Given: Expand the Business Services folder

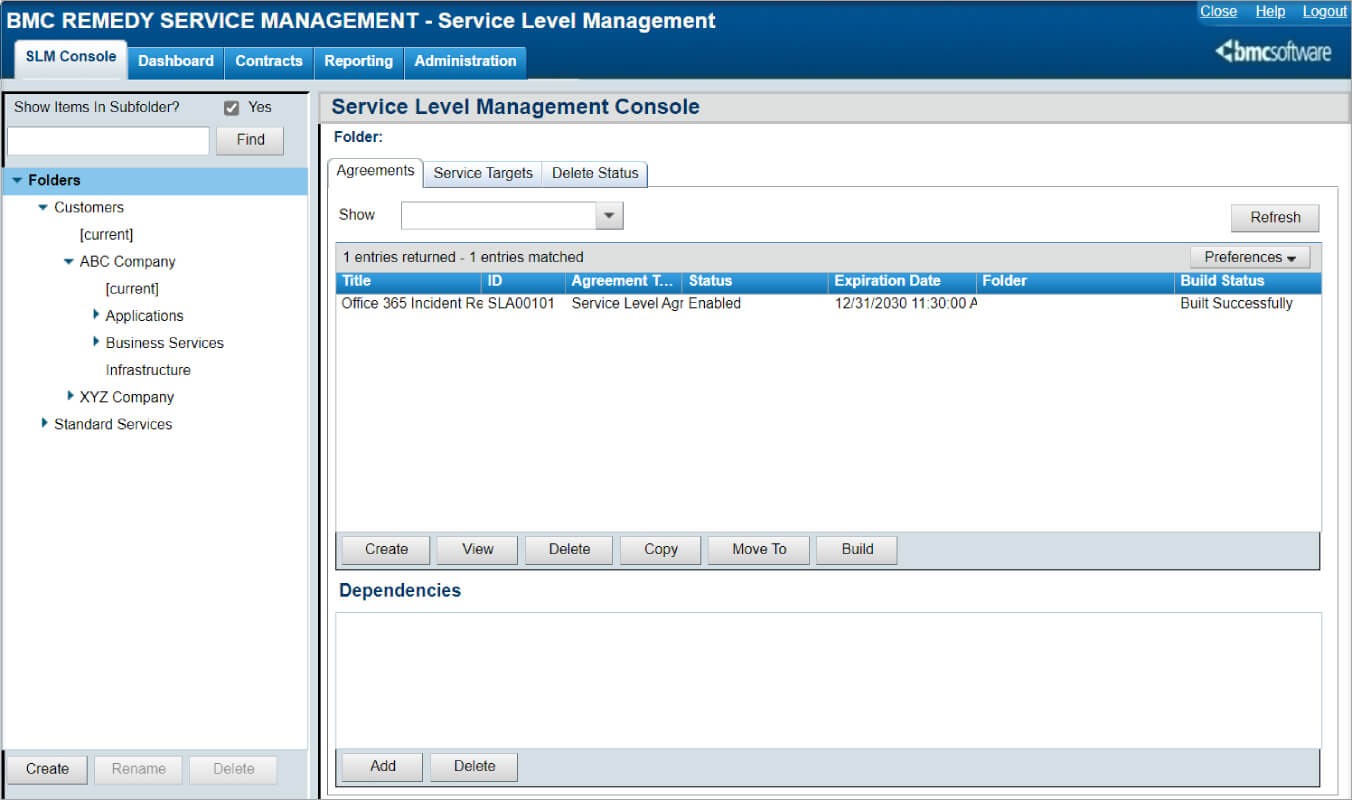Looking at the screenshot, I should pos(95,342).
